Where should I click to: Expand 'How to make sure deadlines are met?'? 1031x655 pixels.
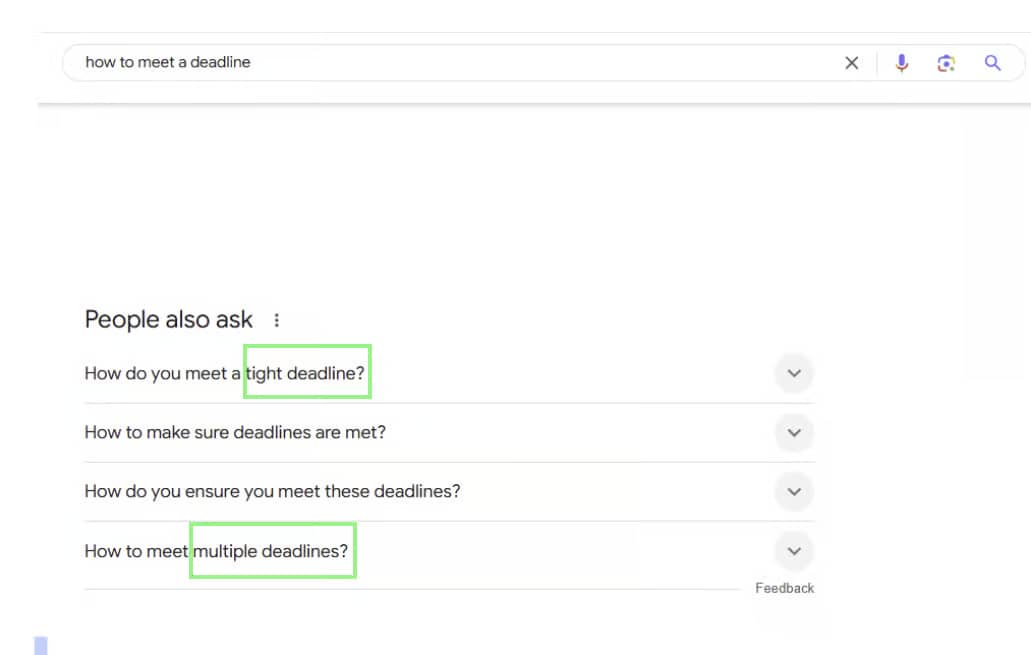794,432
